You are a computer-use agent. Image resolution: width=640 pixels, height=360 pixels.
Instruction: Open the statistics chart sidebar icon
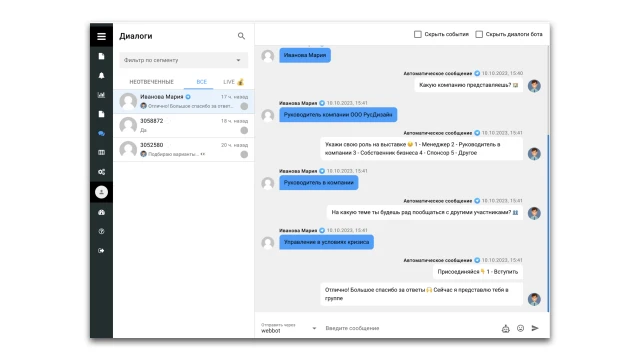tap(101, 95)
